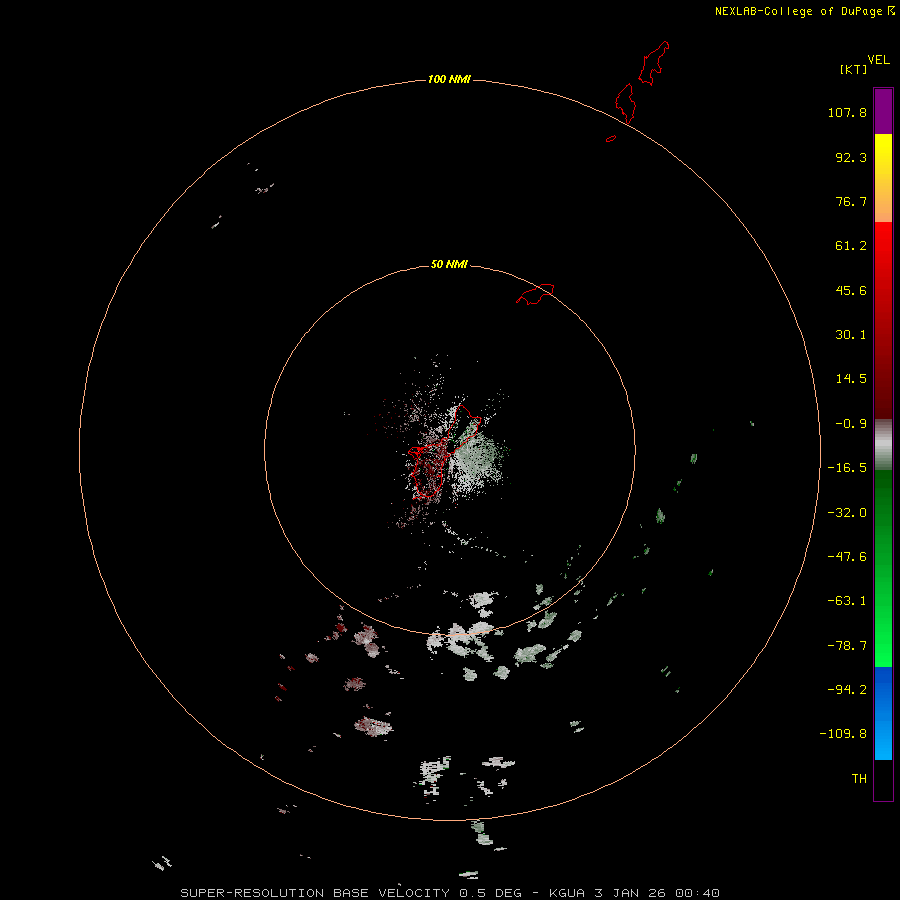900x900 pixels.
Task: Click the 100 NMI range ring label
Action: [x=449, y=79]
